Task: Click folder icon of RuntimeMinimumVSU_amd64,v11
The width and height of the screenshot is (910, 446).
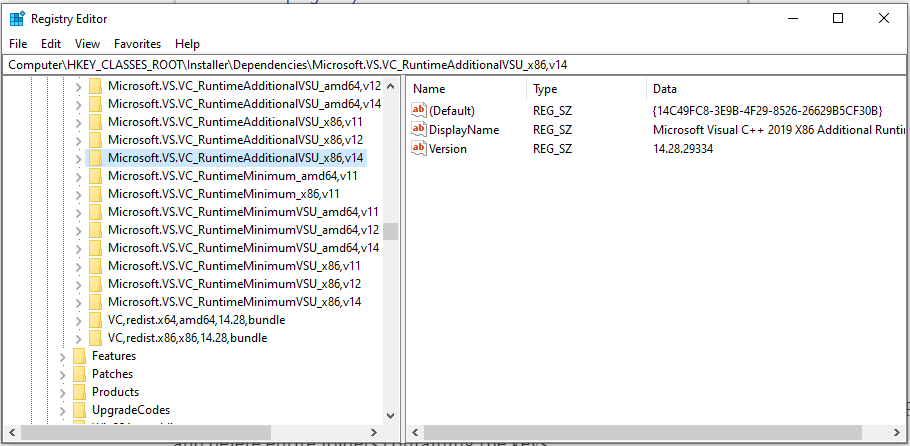Action: point(95,212)
